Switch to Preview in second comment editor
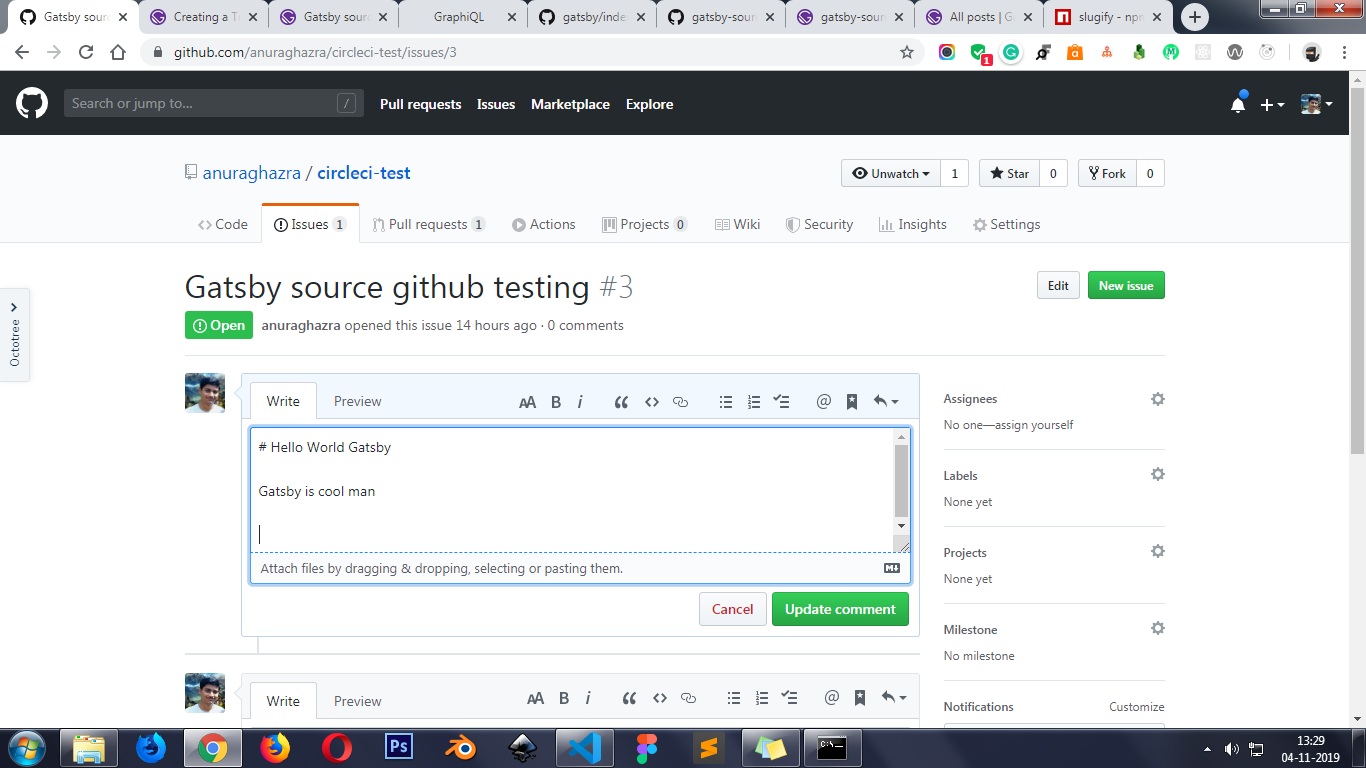 coord(357,701)
